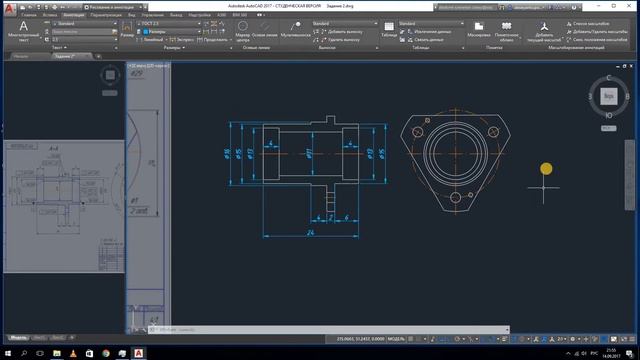Toggle auto-add annotation scales in status bar
This screenshot has height=360, width=640.
(x=544, y=339)
